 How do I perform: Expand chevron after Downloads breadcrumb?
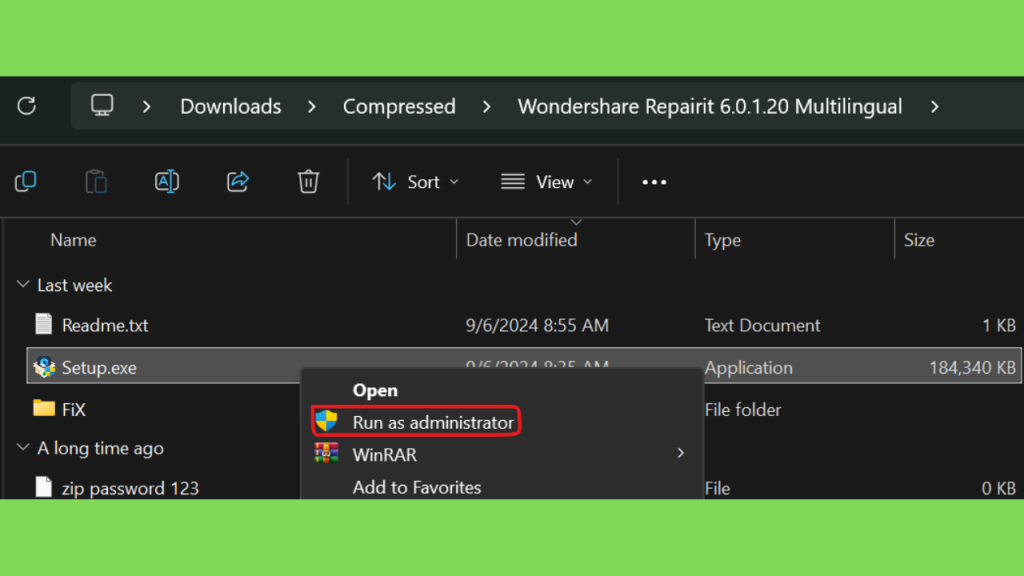(x=312, y=106)
